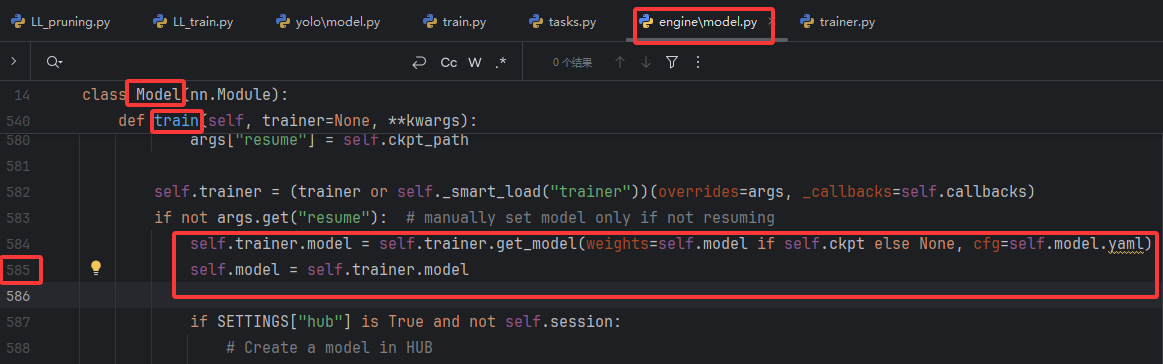The height and width of the screenshot is (364, 1163).
Task: Open the LL_train.py editor tab
Action: 193,21
